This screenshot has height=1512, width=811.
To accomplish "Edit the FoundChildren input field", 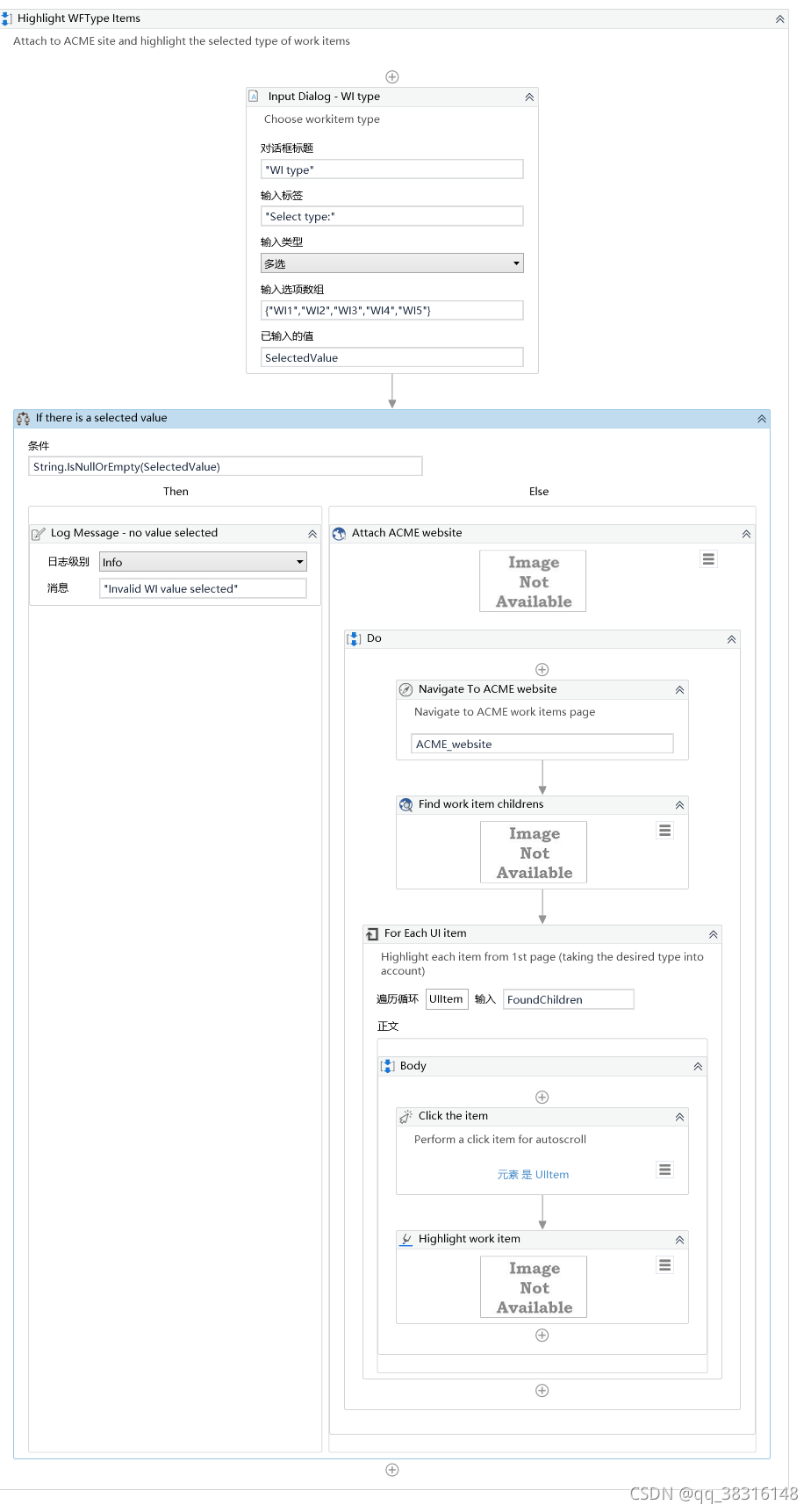I will [x=568, y=999].
